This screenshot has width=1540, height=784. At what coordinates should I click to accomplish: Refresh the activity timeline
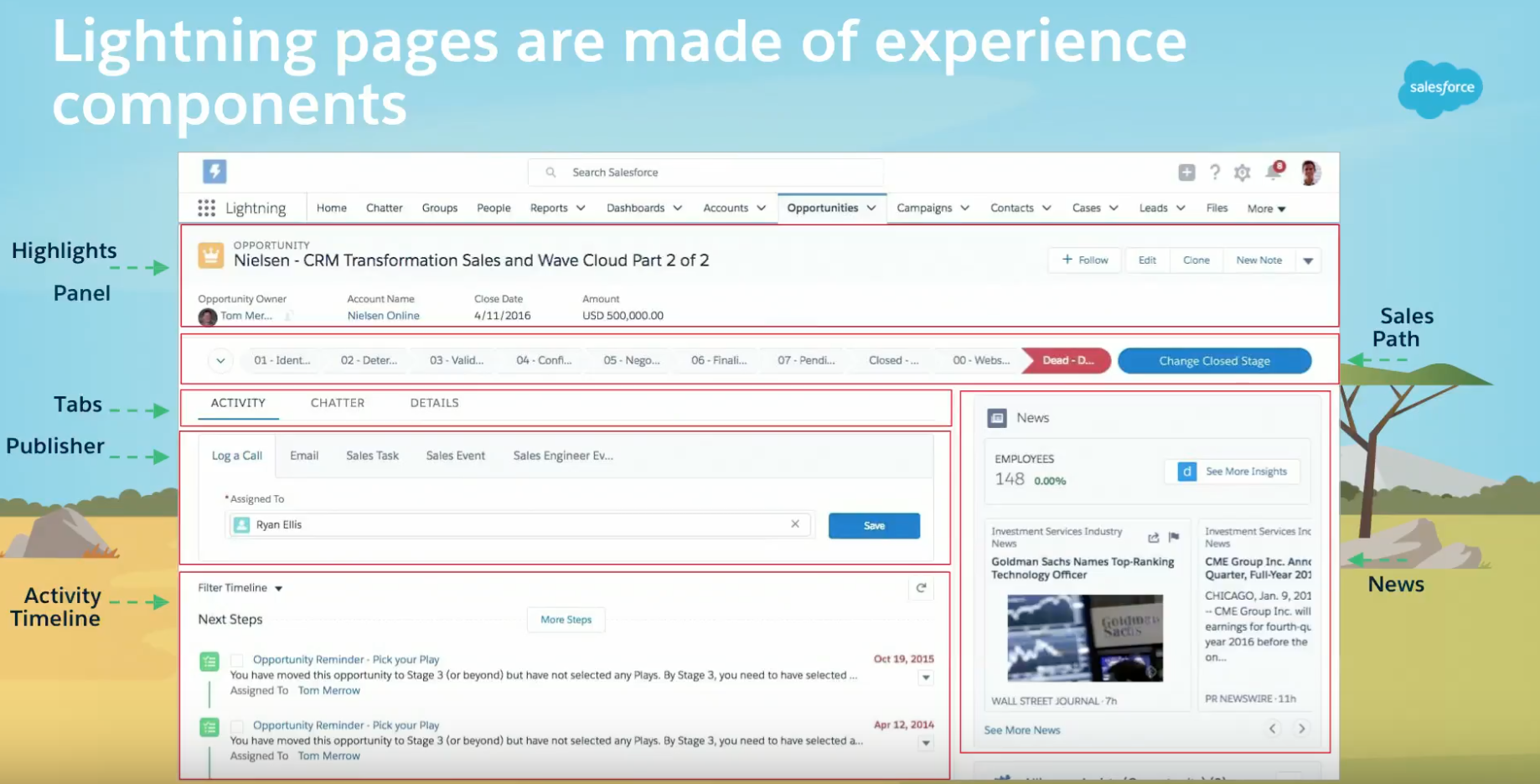click(921, 588)
